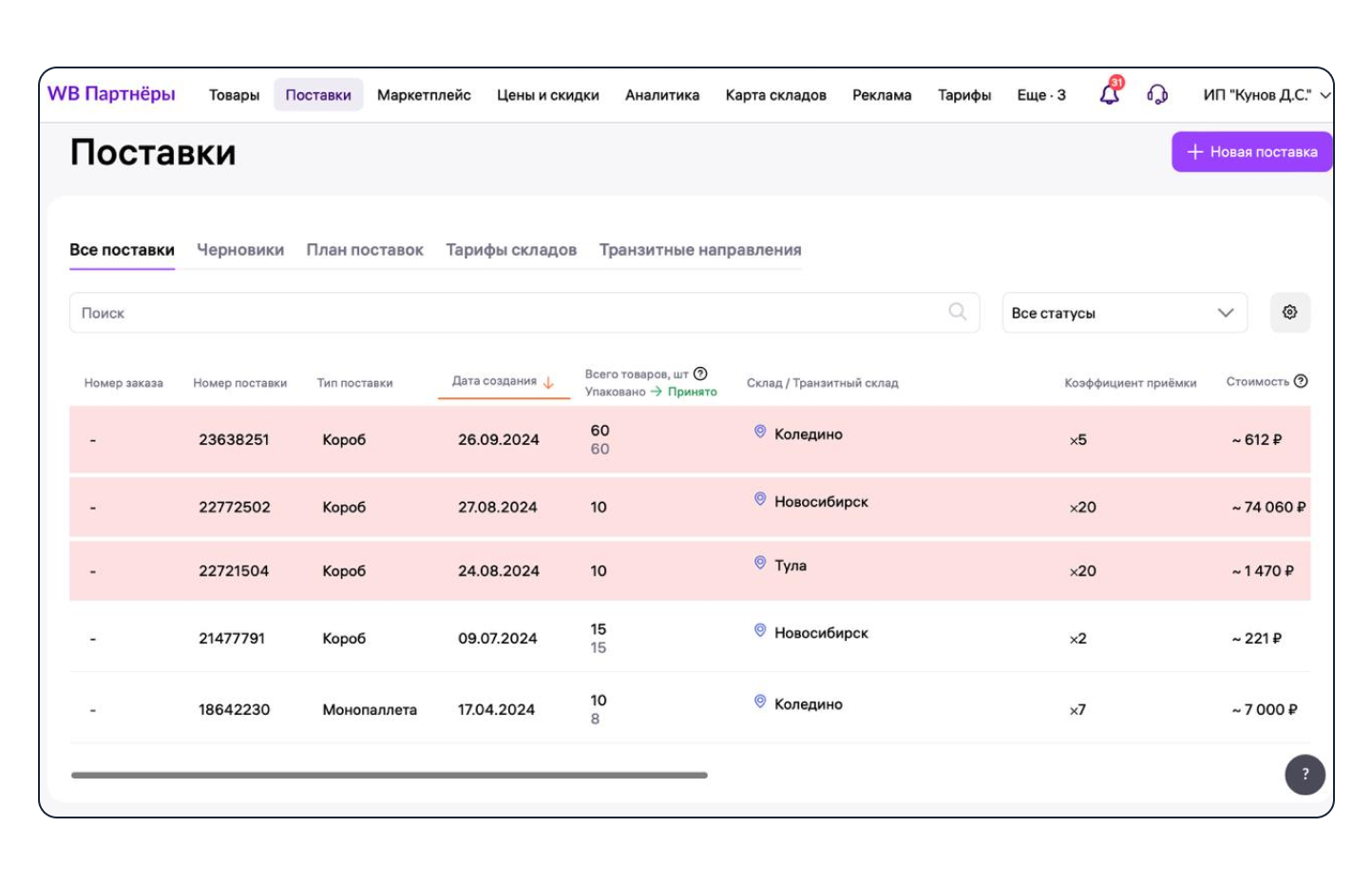The height and width of the screenshot is (885, 1372).
Task: Open the Товары menu
Action: 234,95
